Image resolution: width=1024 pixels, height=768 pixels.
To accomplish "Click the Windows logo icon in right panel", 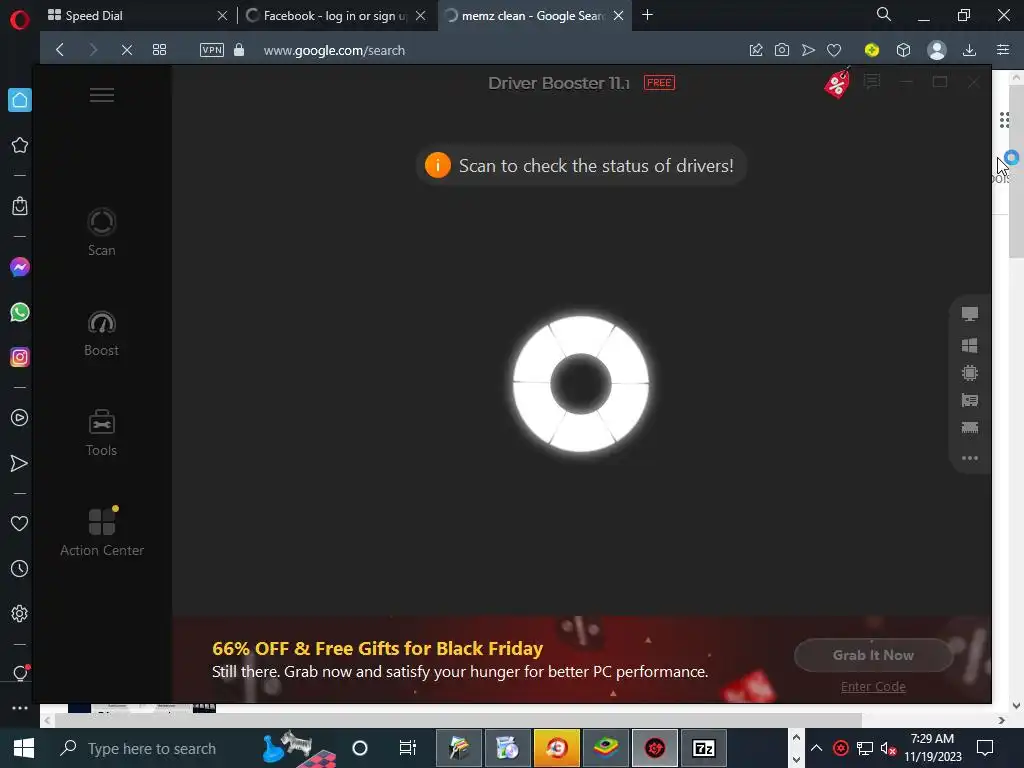I will point(970,345).
